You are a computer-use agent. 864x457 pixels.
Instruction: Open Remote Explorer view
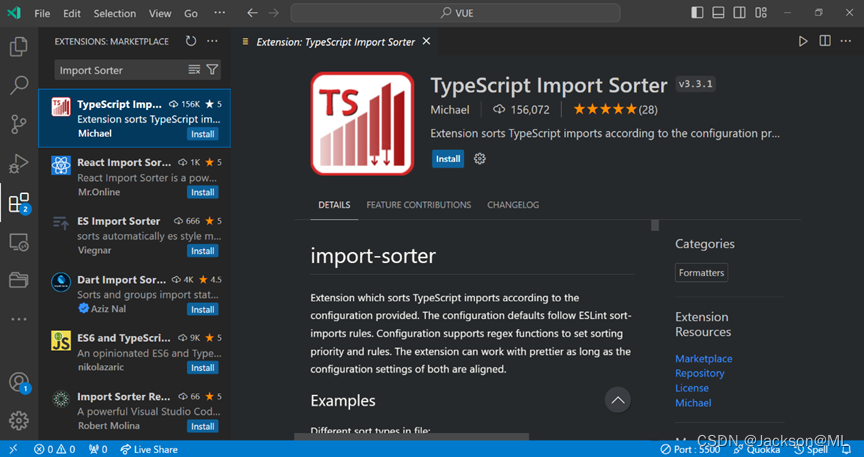tap(19, 242)
